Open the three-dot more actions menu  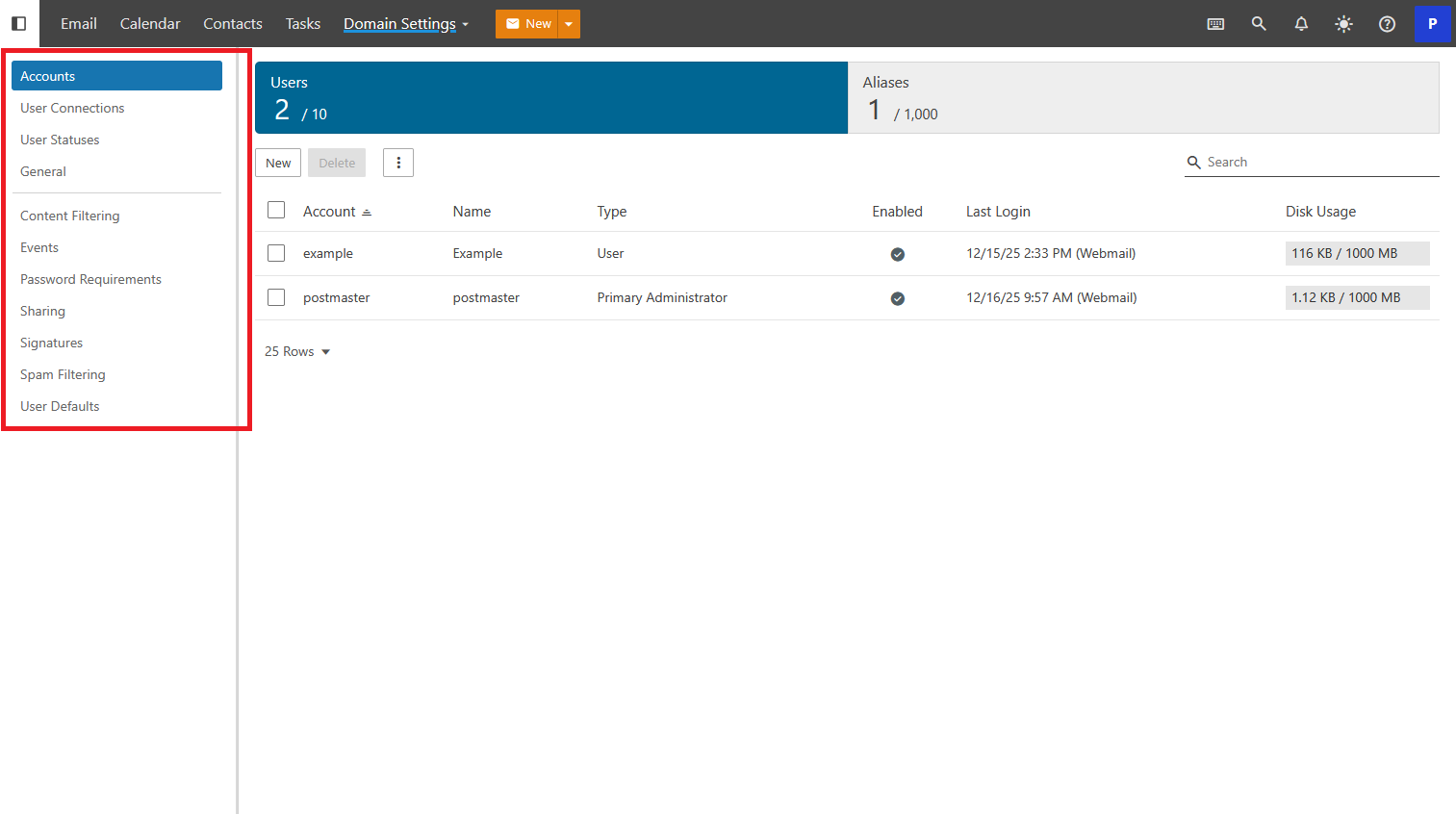[398, 163]
